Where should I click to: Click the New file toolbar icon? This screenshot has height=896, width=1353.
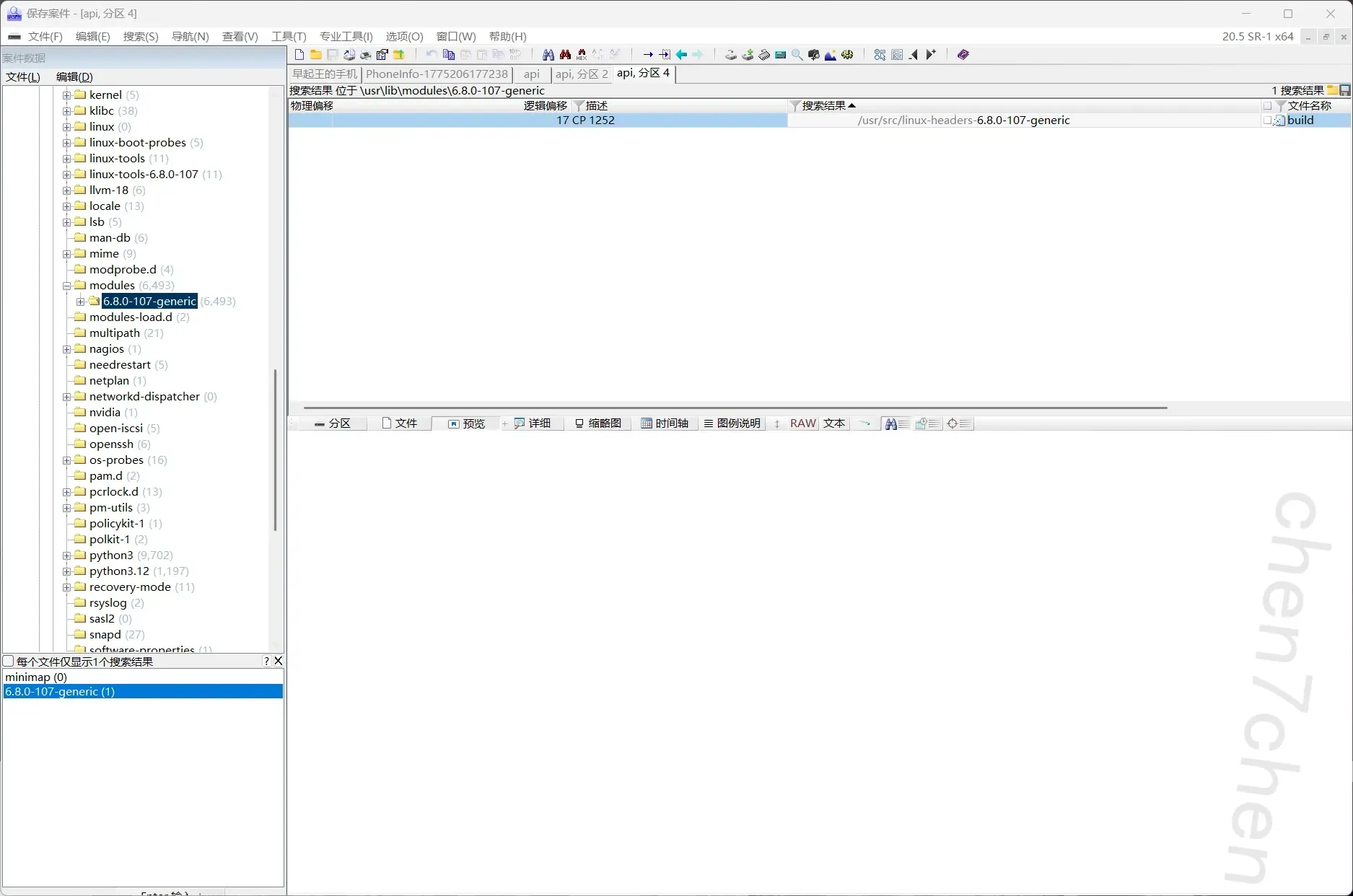[x=299, y=55]
